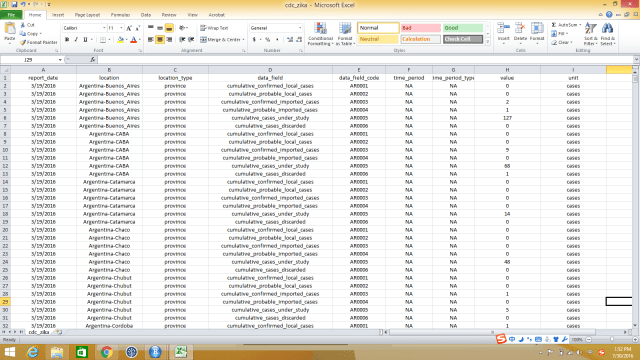640x360 pixels.
Task: Open the Conditional Formatting dropdown
Action: coord(320,34)
